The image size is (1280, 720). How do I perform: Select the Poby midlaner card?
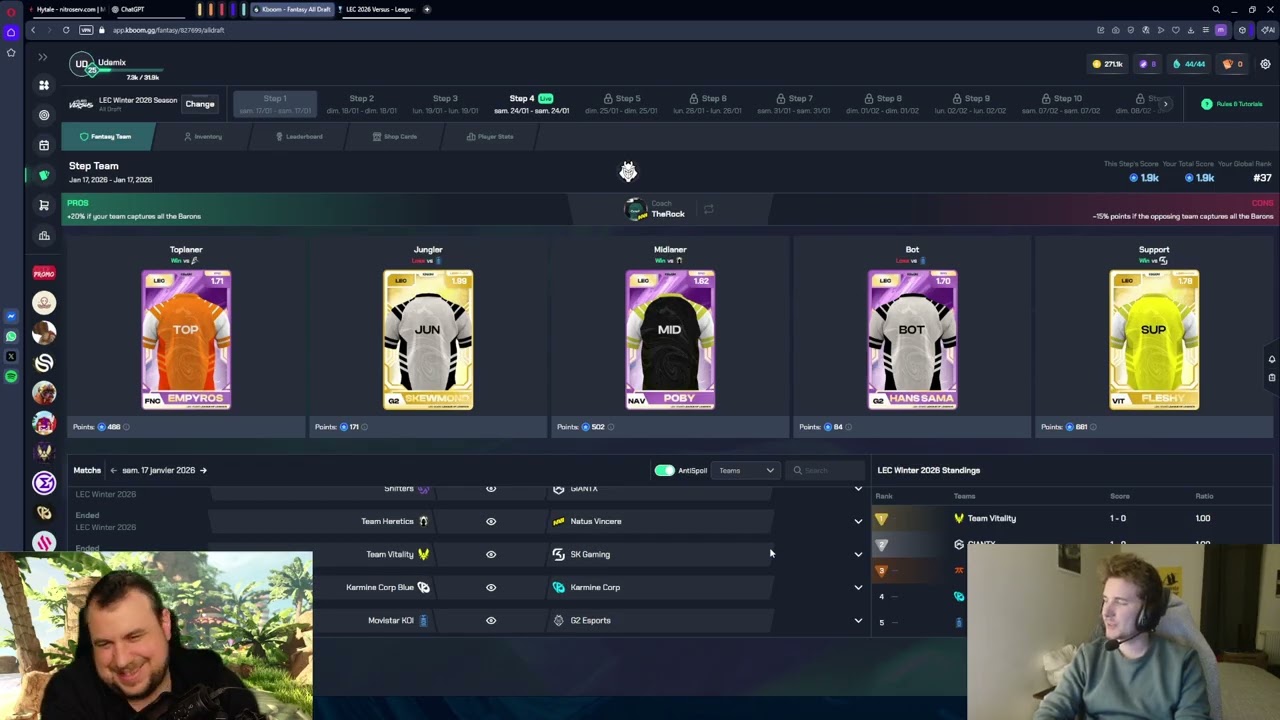[x=670, y=340]
